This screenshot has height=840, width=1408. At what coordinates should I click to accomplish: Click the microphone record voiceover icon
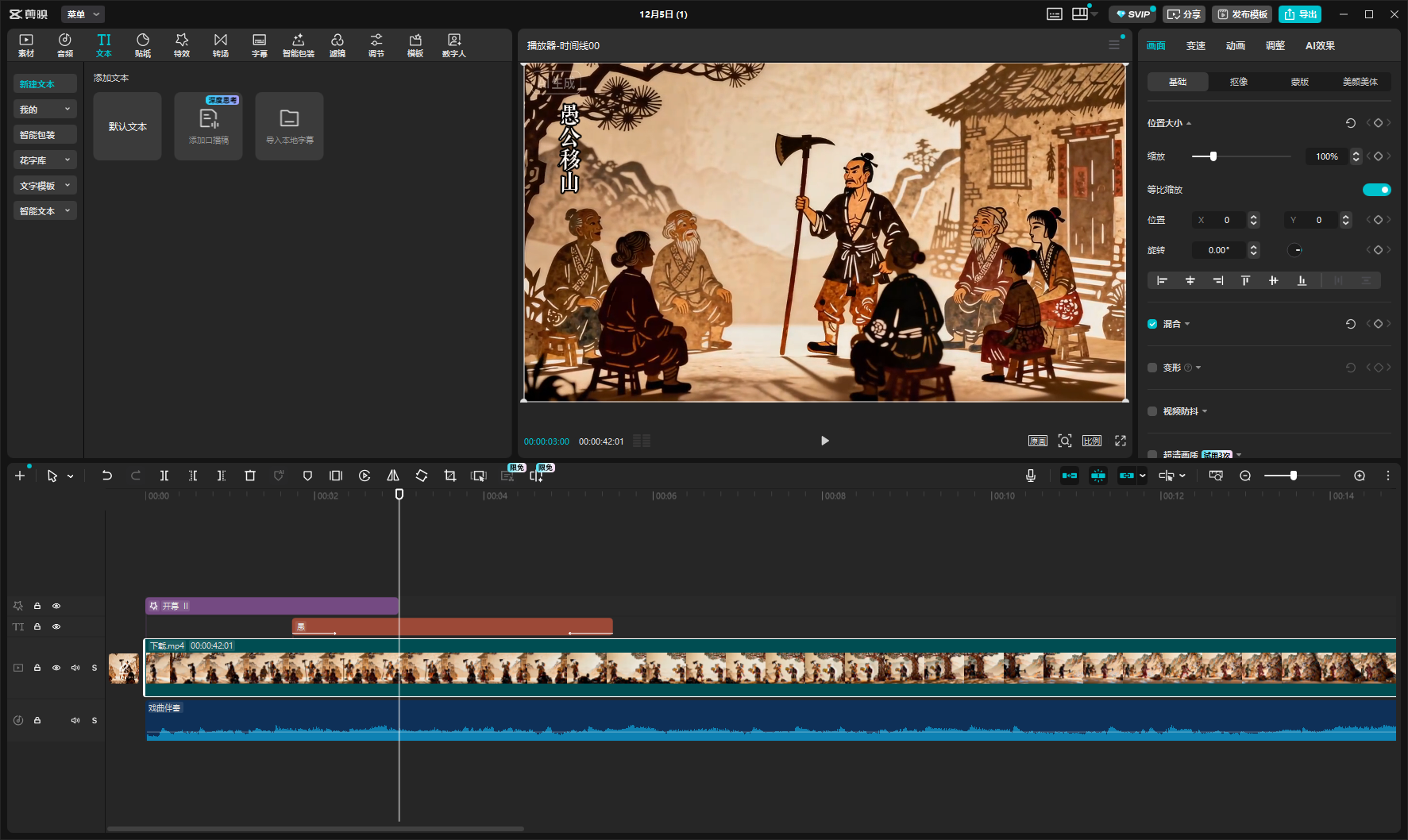coord(1030,476)
